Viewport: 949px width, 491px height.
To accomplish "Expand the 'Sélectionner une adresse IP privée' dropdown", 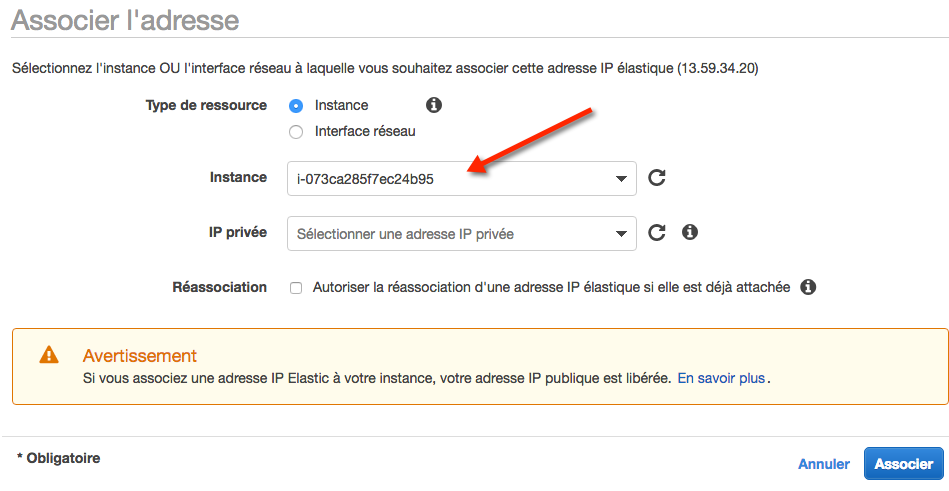I will [x=450, y=234].
